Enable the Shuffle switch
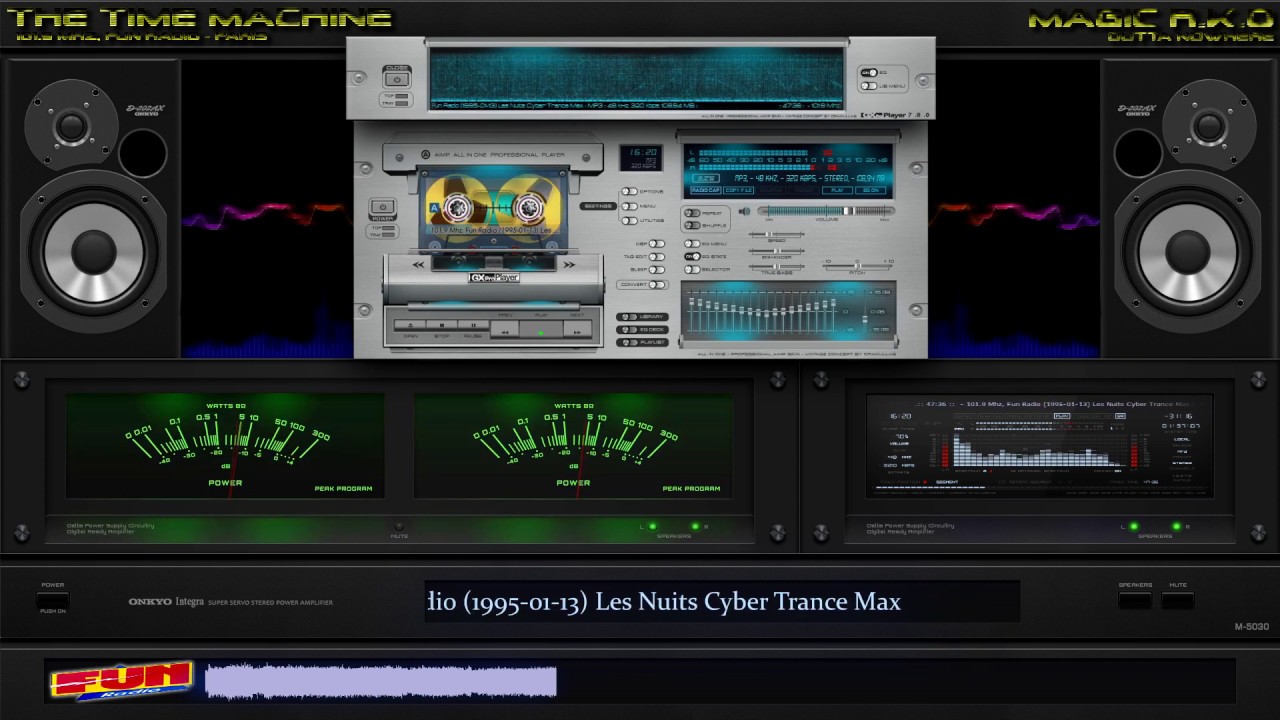 (x=692, y=225)
